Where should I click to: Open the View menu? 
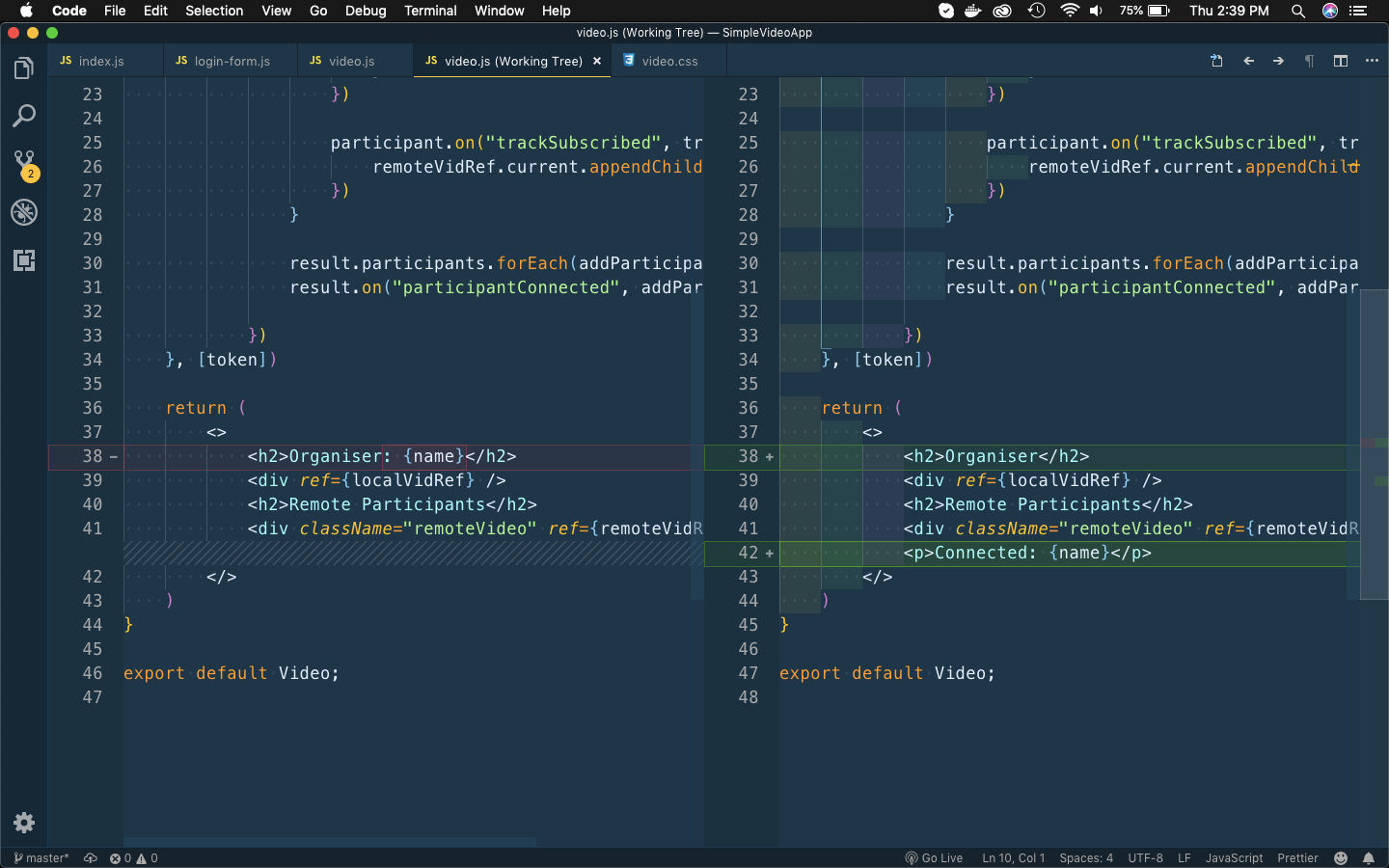(276, 11)
